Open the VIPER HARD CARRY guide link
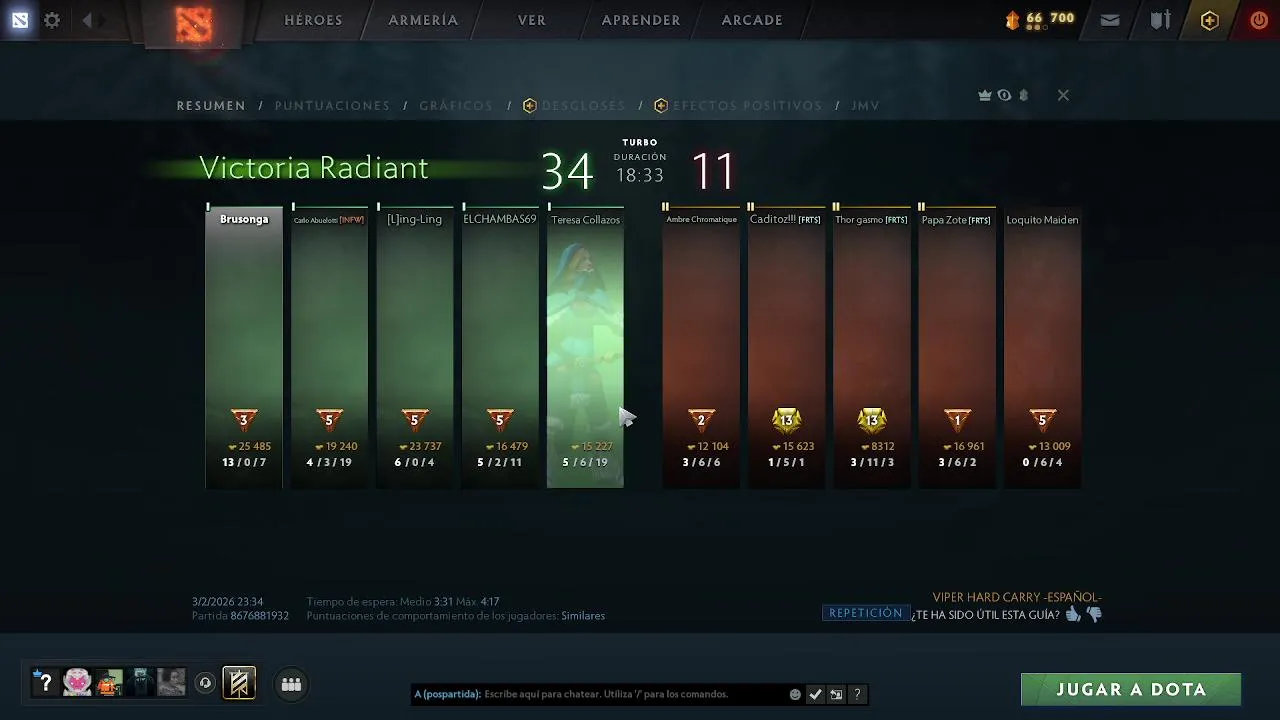The height and width of the screenshot is (720, 1280). click(1017, 597)
